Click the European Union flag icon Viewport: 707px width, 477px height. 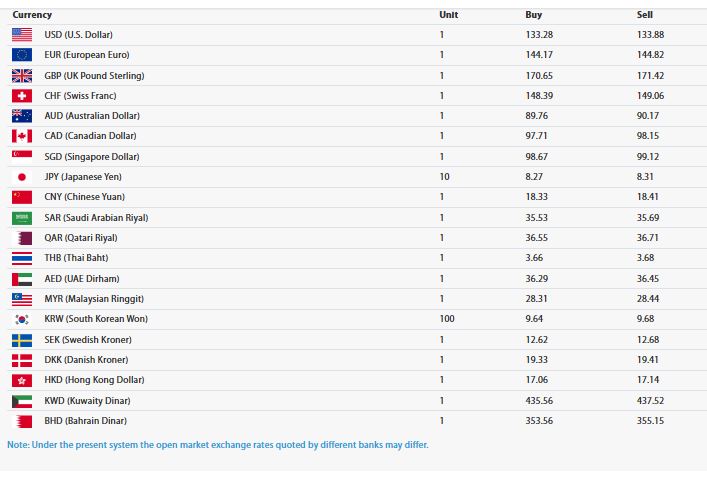coord(22,55)
